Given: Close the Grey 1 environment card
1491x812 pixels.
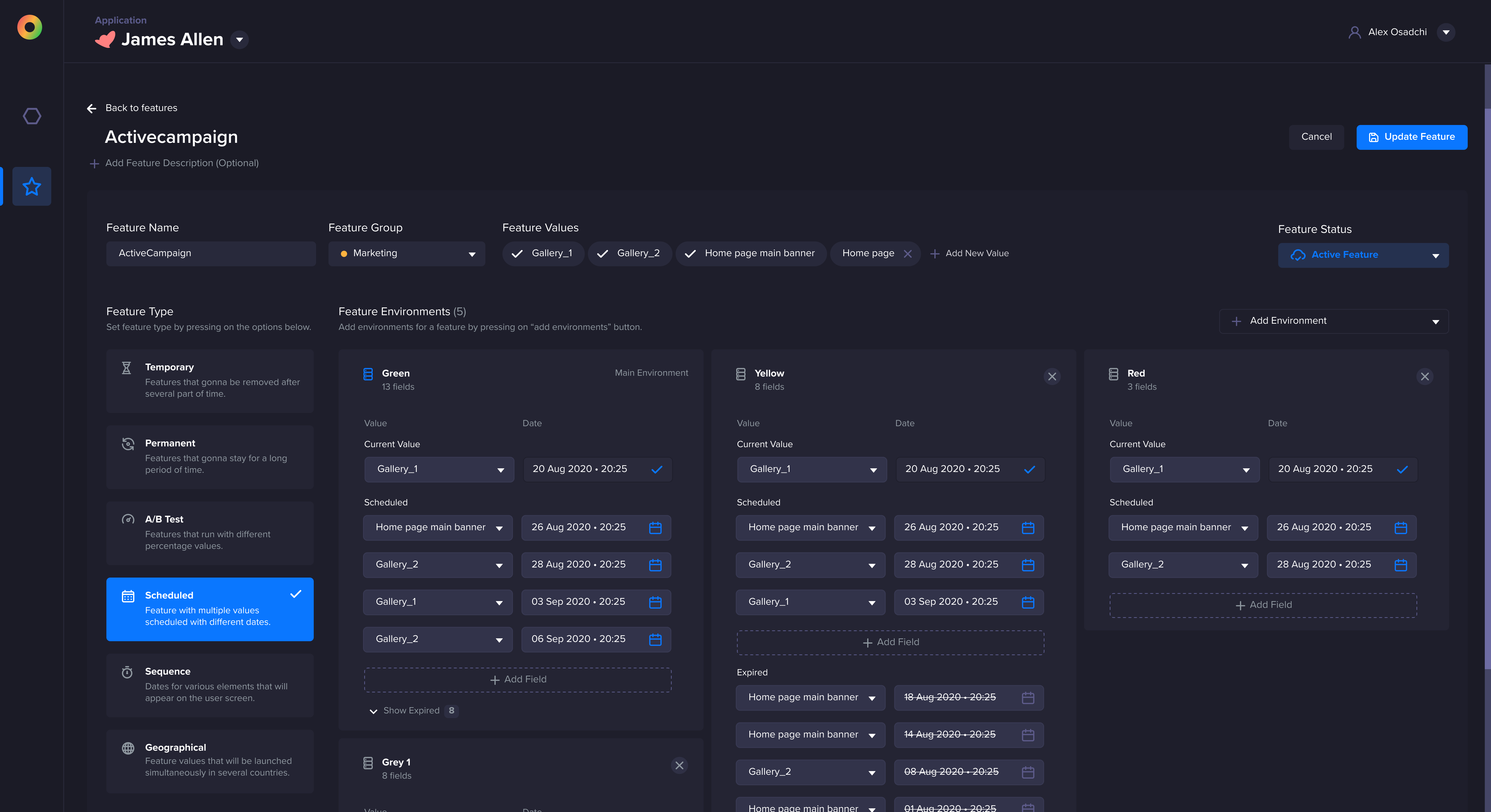Looking at the screenshot, I should pyautogui.click(x=679, y=765).
